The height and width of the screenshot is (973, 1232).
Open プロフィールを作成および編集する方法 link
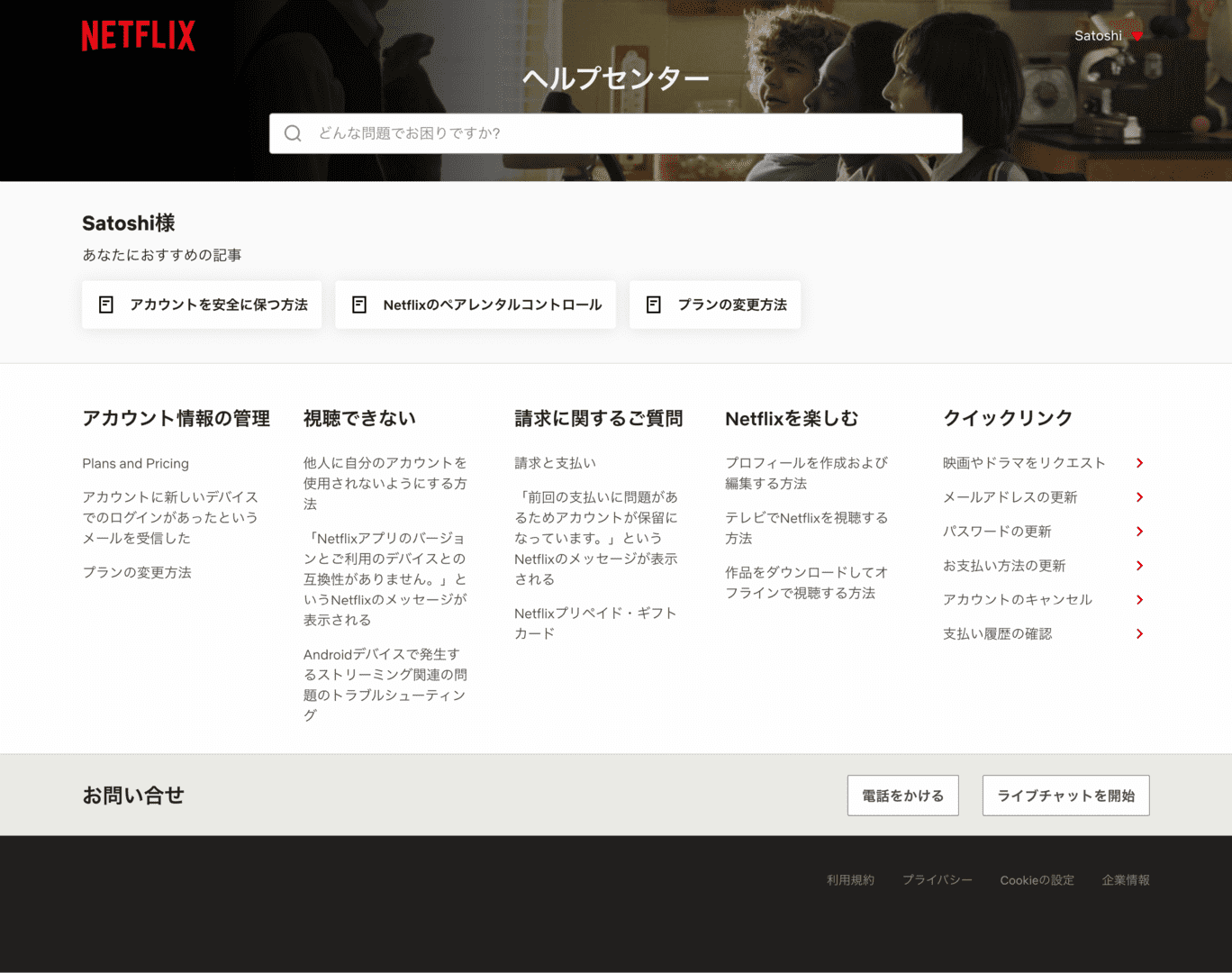pos(806,473)
